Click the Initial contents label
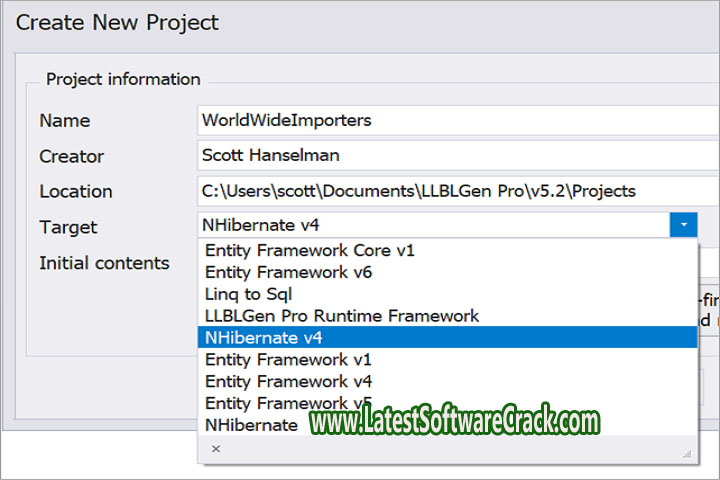720x480 pixels. [104, 263]
